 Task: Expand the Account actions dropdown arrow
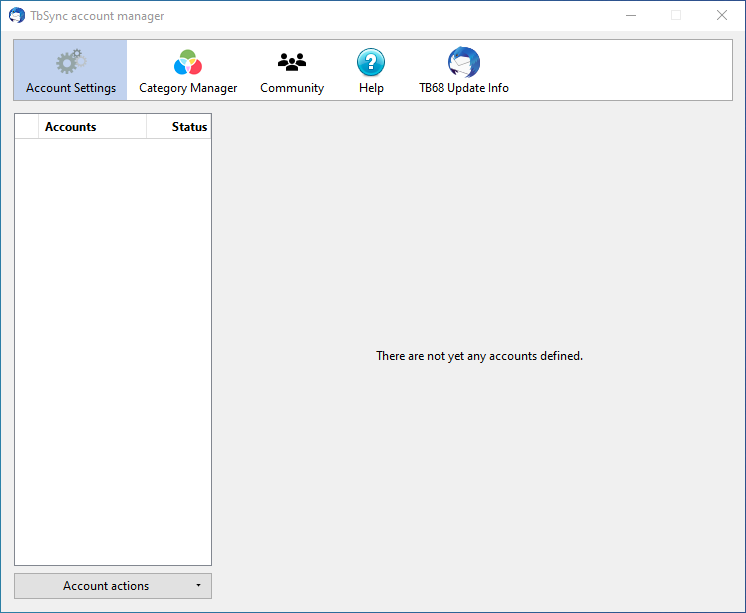click(x=198, y=586)
